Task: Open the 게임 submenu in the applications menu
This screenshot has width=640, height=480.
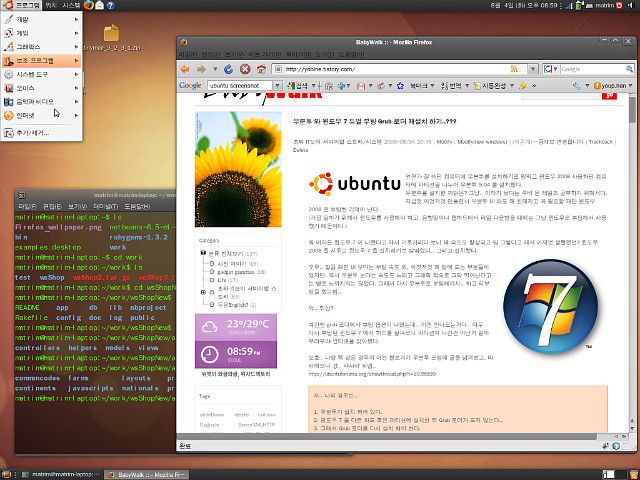Action: pos(41,33)
